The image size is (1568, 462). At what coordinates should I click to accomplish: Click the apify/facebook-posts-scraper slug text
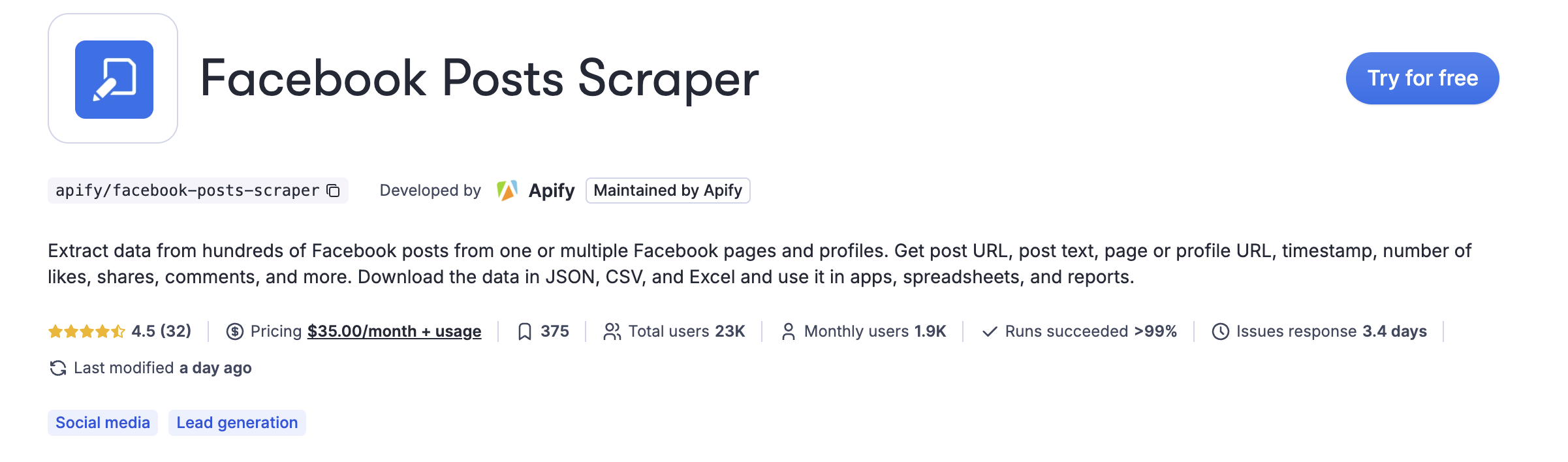(x=187, y=191)
